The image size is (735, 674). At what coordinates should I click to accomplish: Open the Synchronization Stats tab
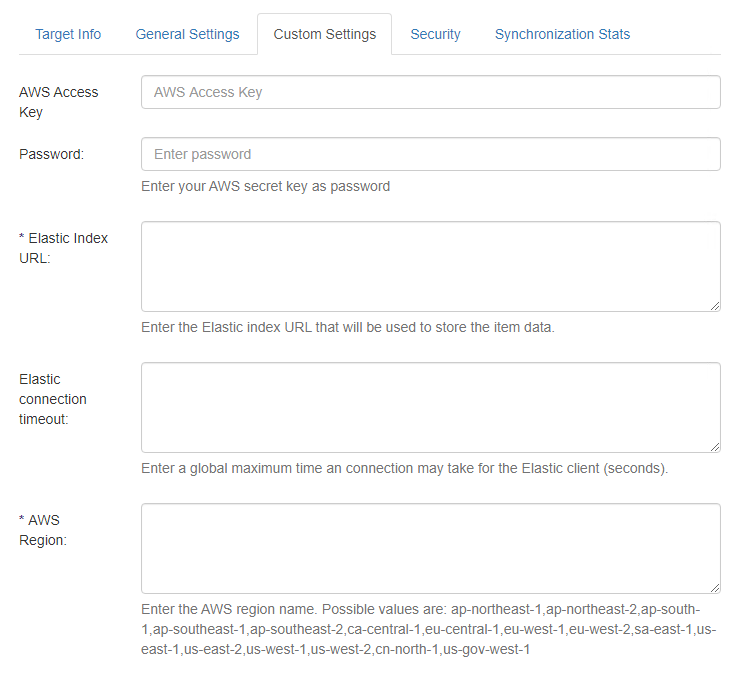[x=562, y=34]
